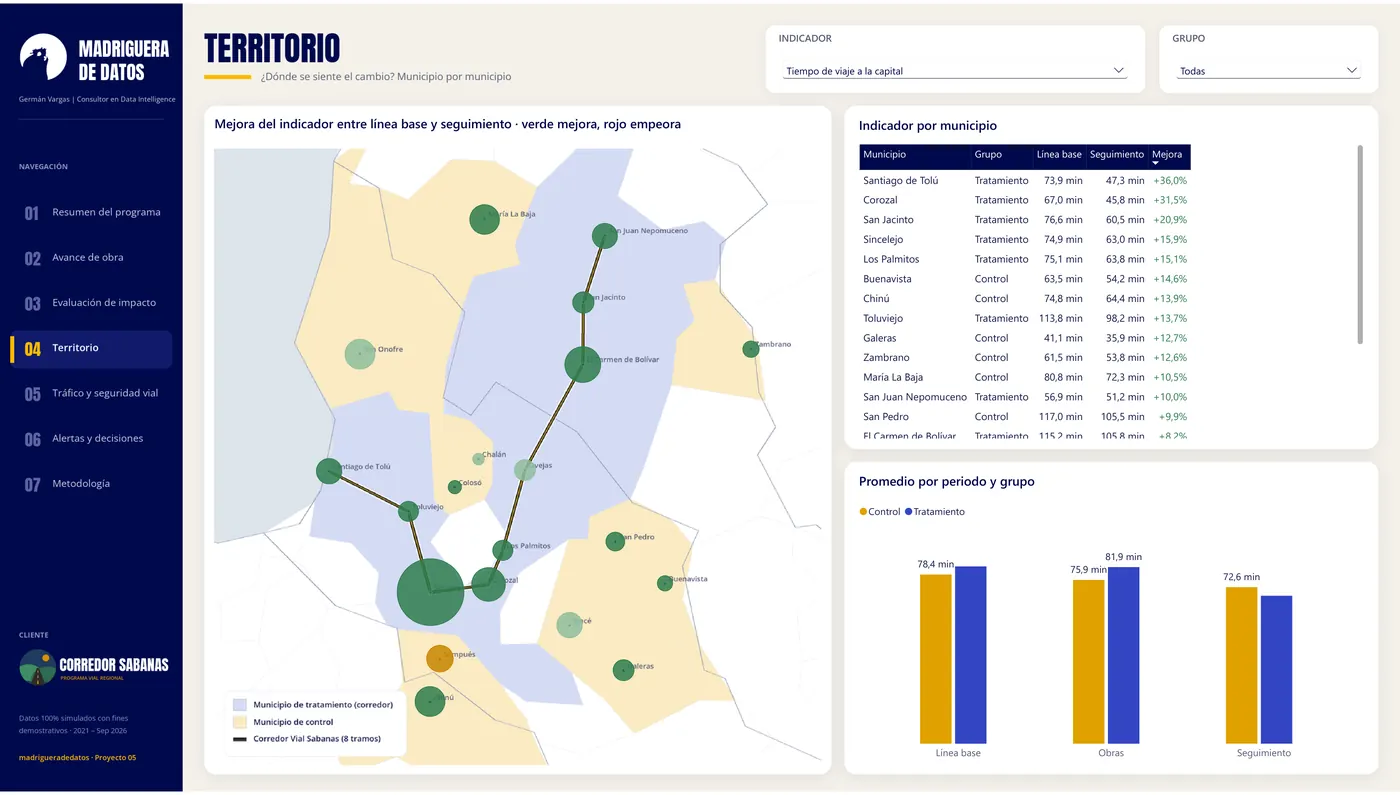Open the Grupo dropdown showing Todas
The height and width of the screenshot is (795, 1400).
tap(1268, 71)
